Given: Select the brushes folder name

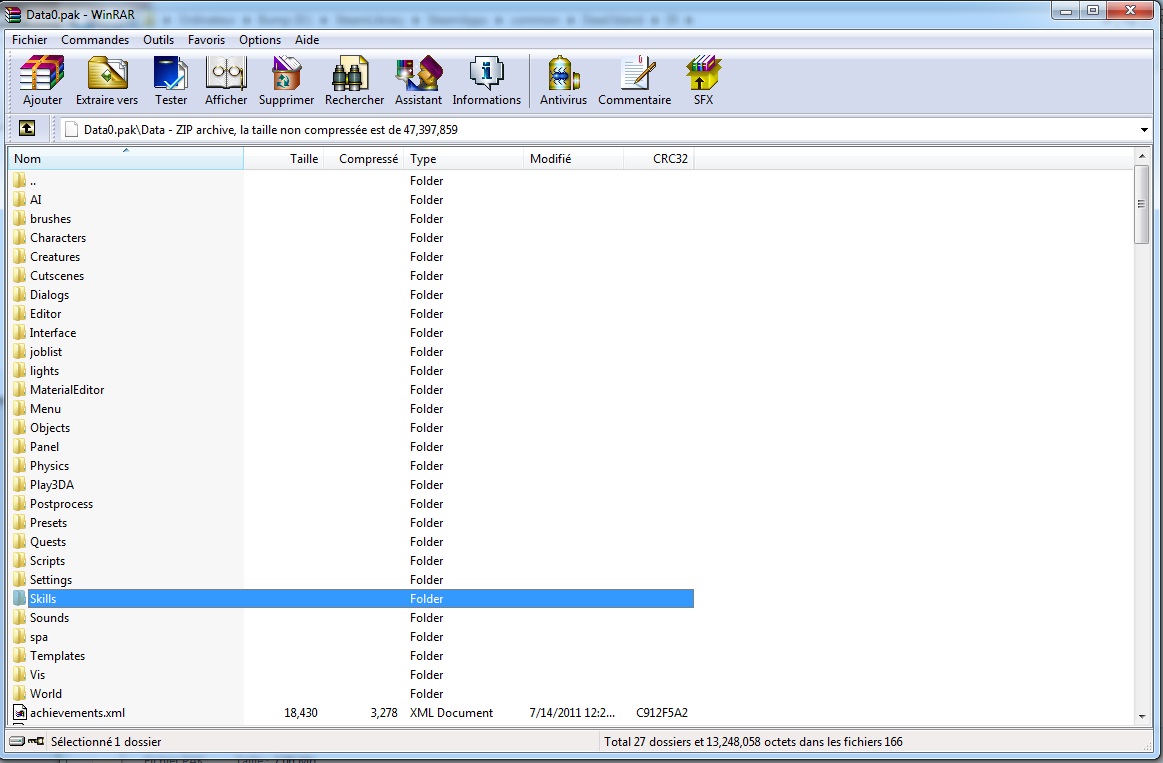Looking at the screenshot, I should pos(50,219).
